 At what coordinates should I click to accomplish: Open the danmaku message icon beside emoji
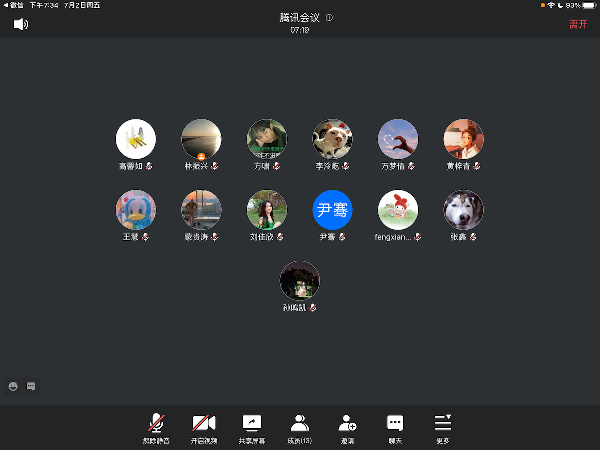(x=31, y=385)
